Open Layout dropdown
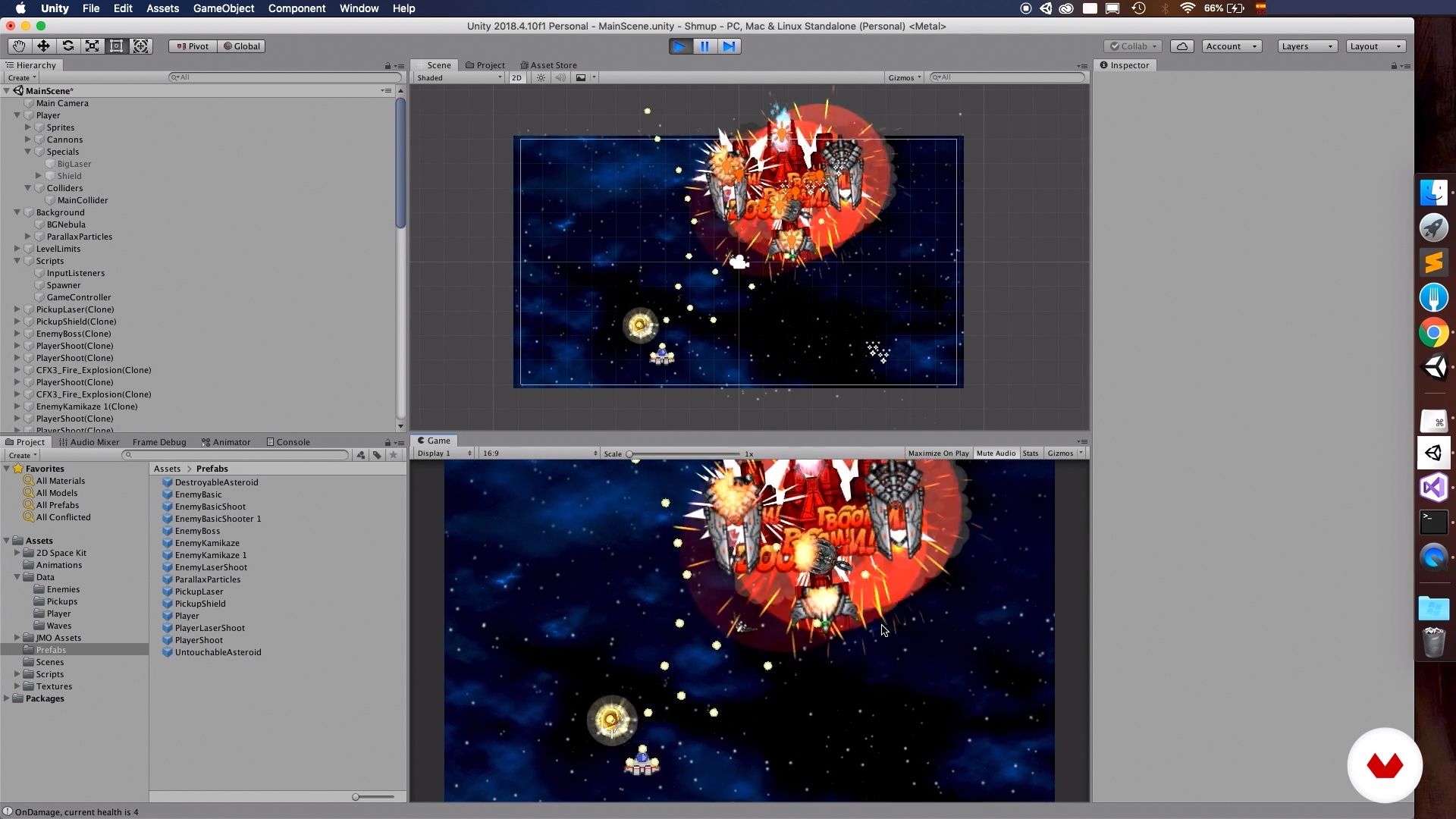1456x819 pixels. (1376, 46)
